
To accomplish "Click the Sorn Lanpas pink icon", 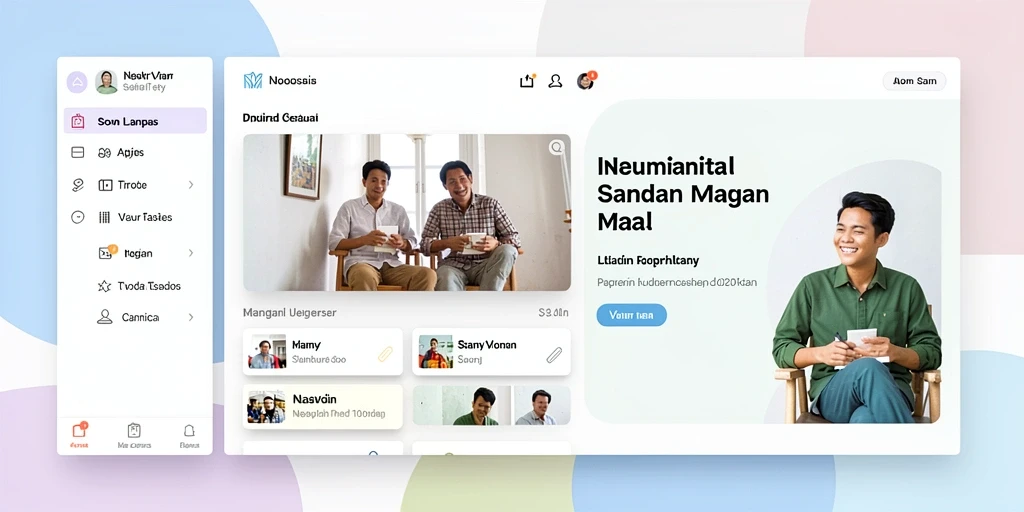I will pos(78,121).
